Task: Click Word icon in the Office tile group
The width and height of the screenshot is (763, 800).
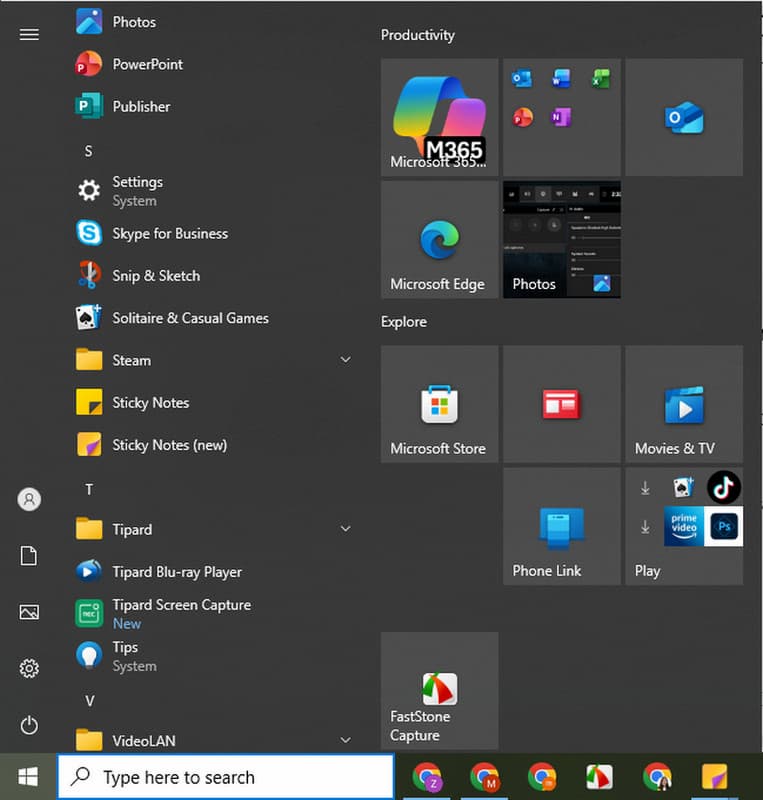Action: [x=561, y=79]
